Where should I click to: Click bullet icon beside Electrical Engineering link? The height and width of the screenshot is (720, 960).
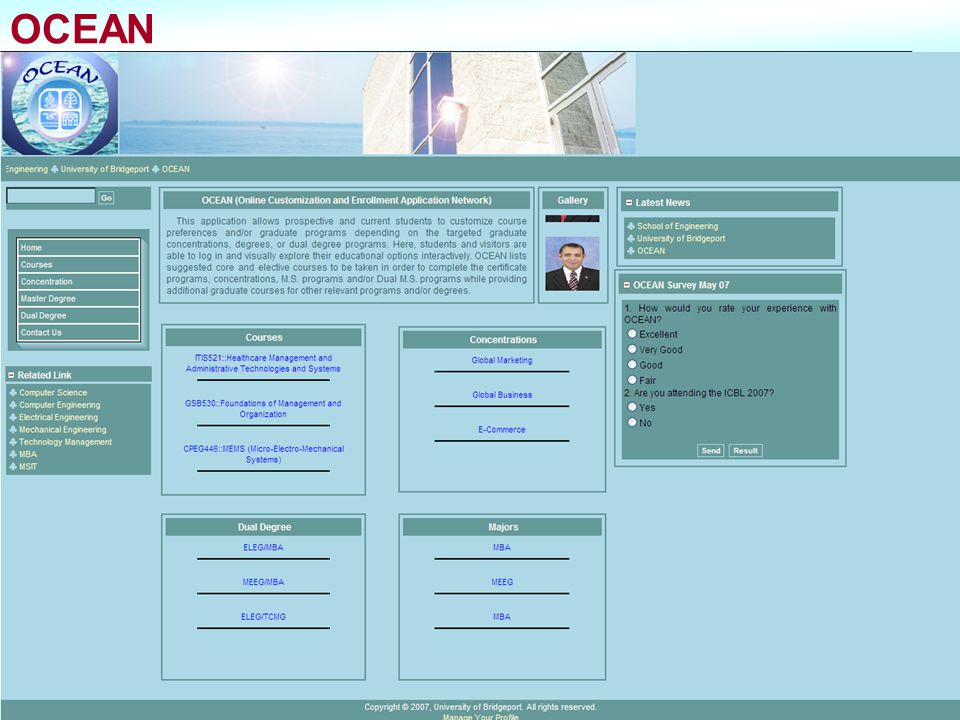[13, 417]
